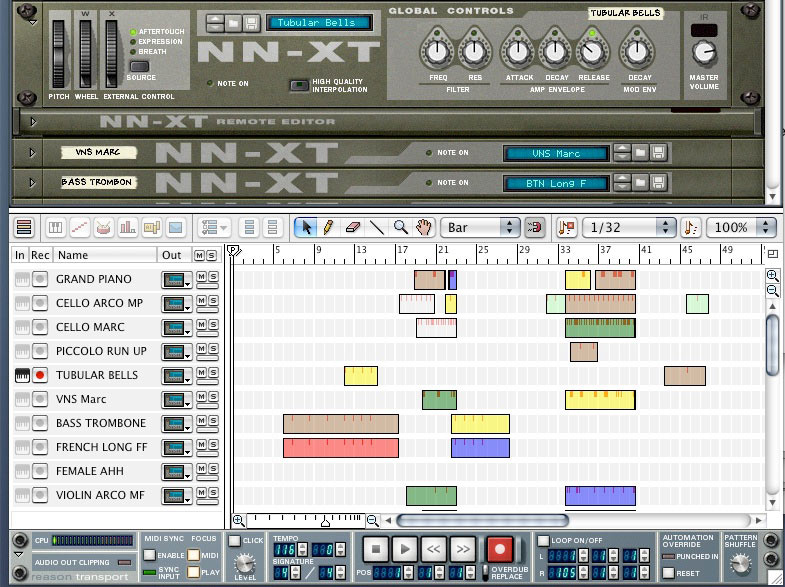Viewport: 785px width, 587px height.
Task: Toggle High Quality Interpolation switch
Action: (298, 85)
